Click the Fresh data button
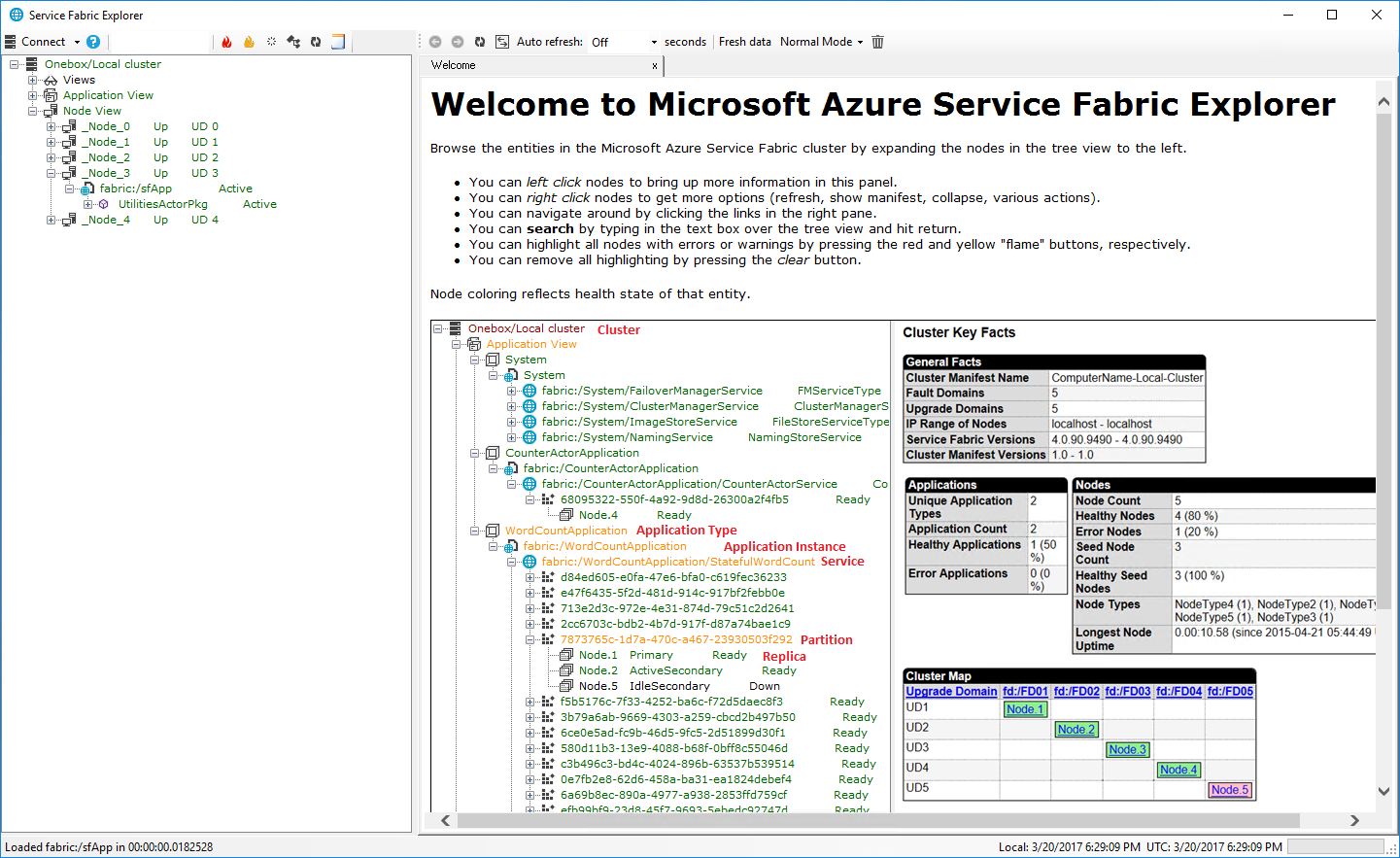 click(745, 42)
